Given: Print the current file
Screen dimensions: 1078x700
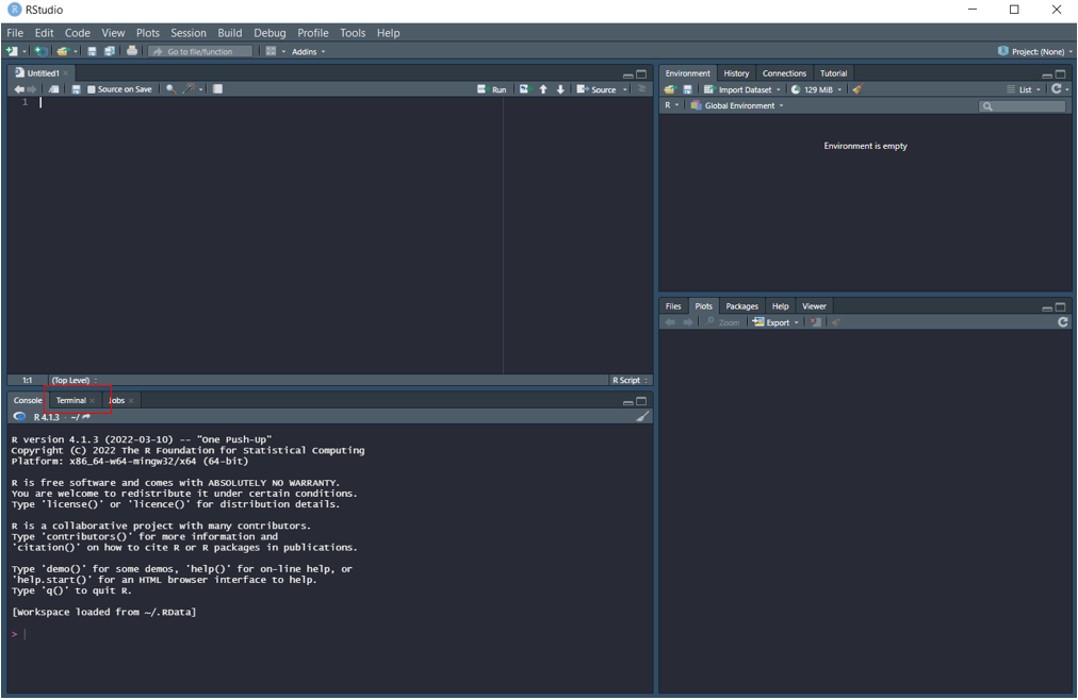Looking at the screenshot, I should pyautogui.click(x=132, y=52).
